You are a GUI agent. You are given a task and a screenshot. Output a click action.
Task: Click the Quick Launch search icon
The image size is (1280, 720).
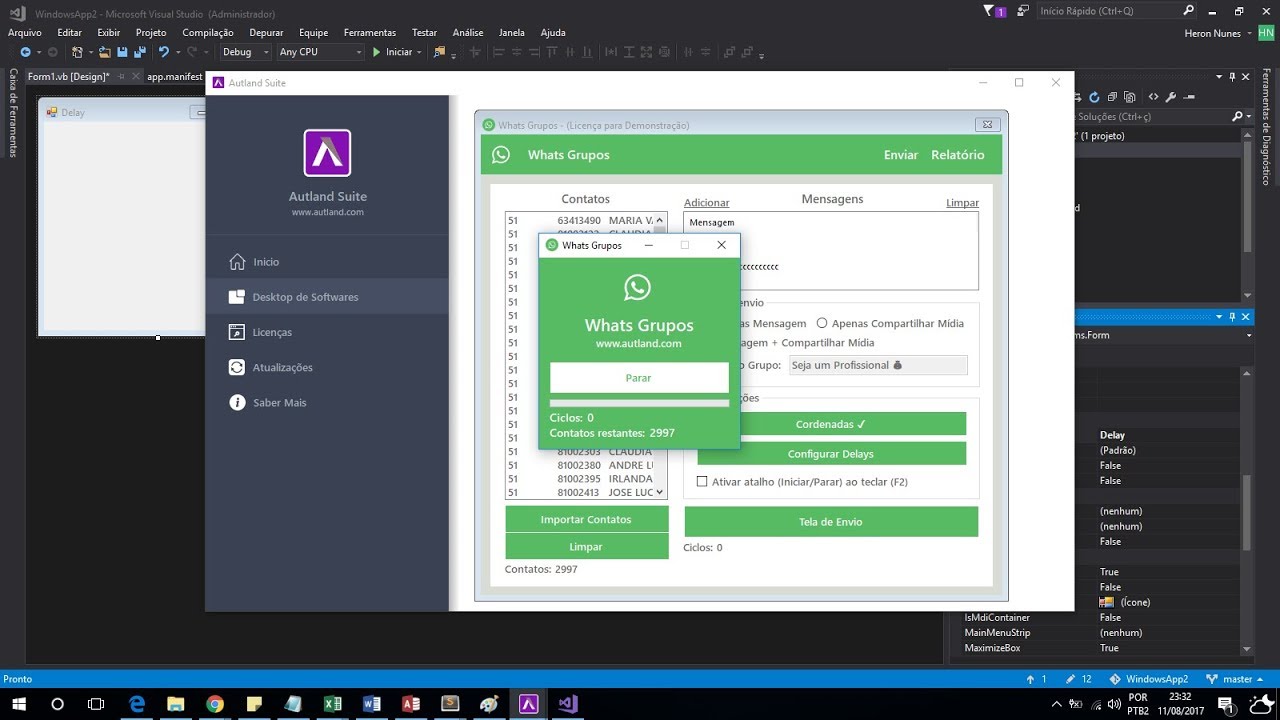point(1189,11)
